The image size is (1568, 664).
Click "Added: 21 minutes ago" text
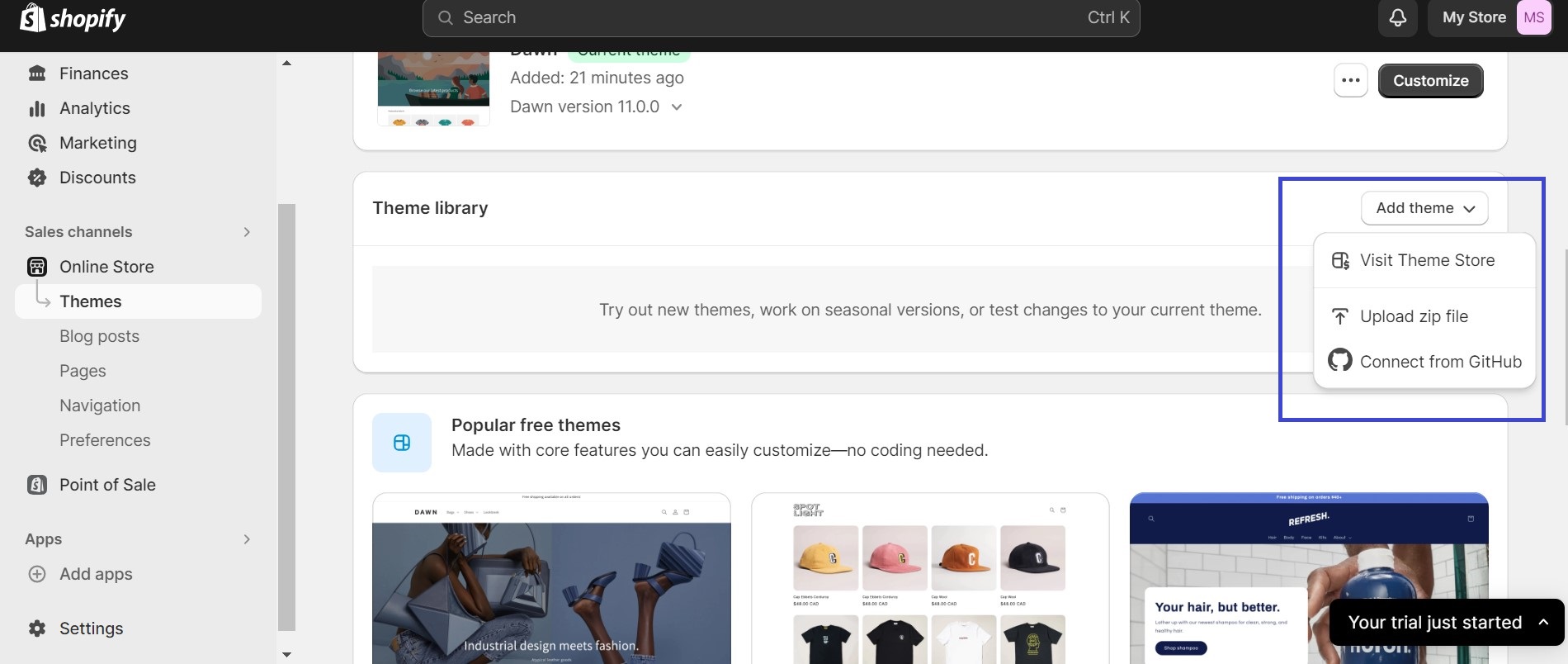[597, 78]
